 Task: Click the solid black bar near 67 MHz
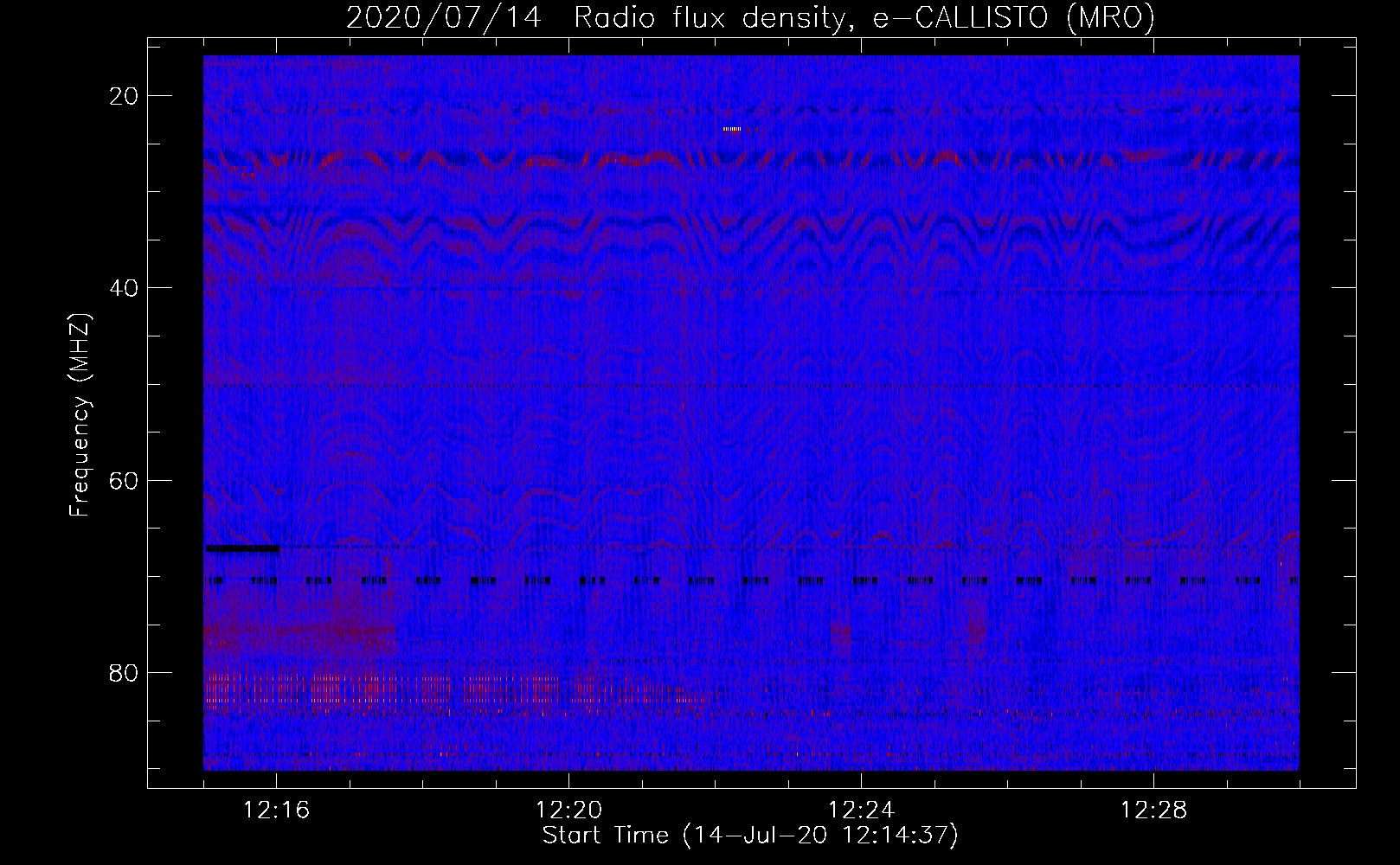pos(242,548)
